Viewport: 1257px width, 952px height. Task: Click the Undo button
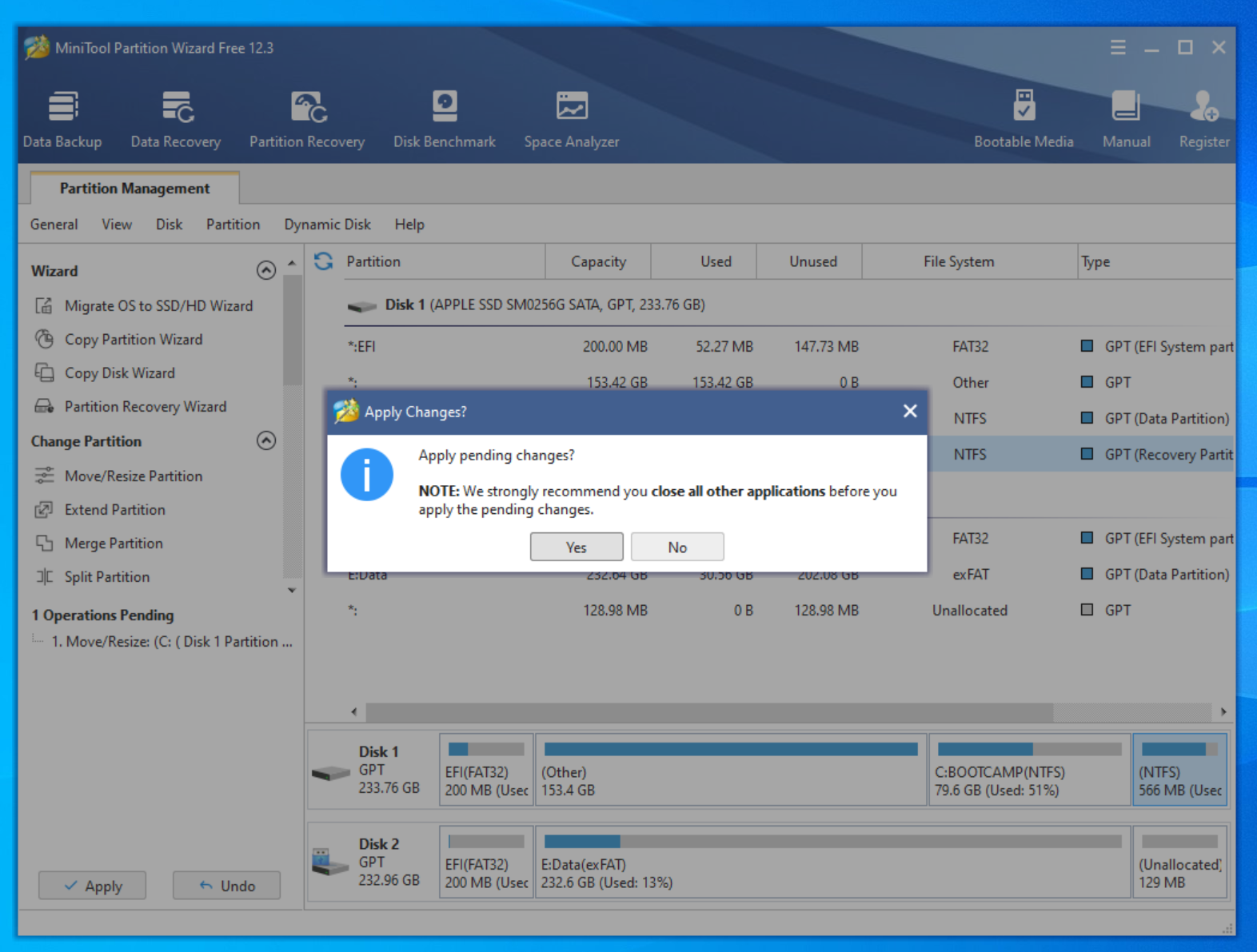(226, 886)
